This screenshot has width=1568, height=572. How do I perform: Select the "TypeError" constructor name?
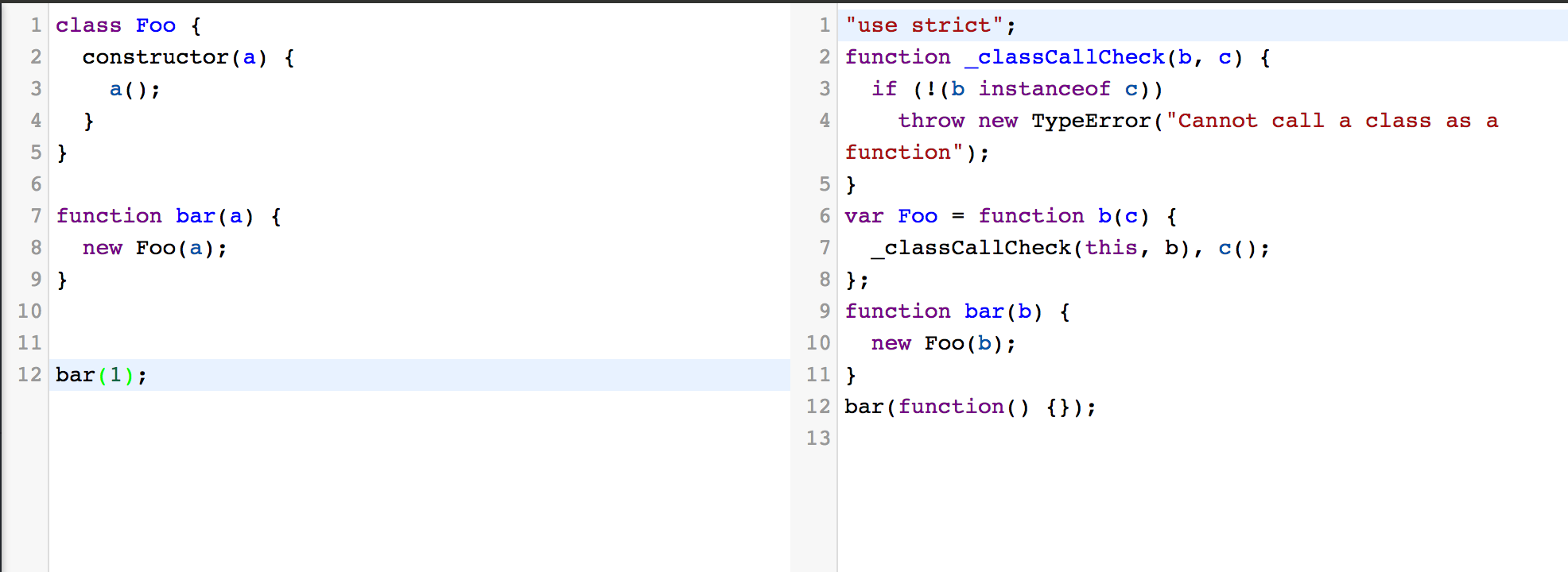[1091, 121]
